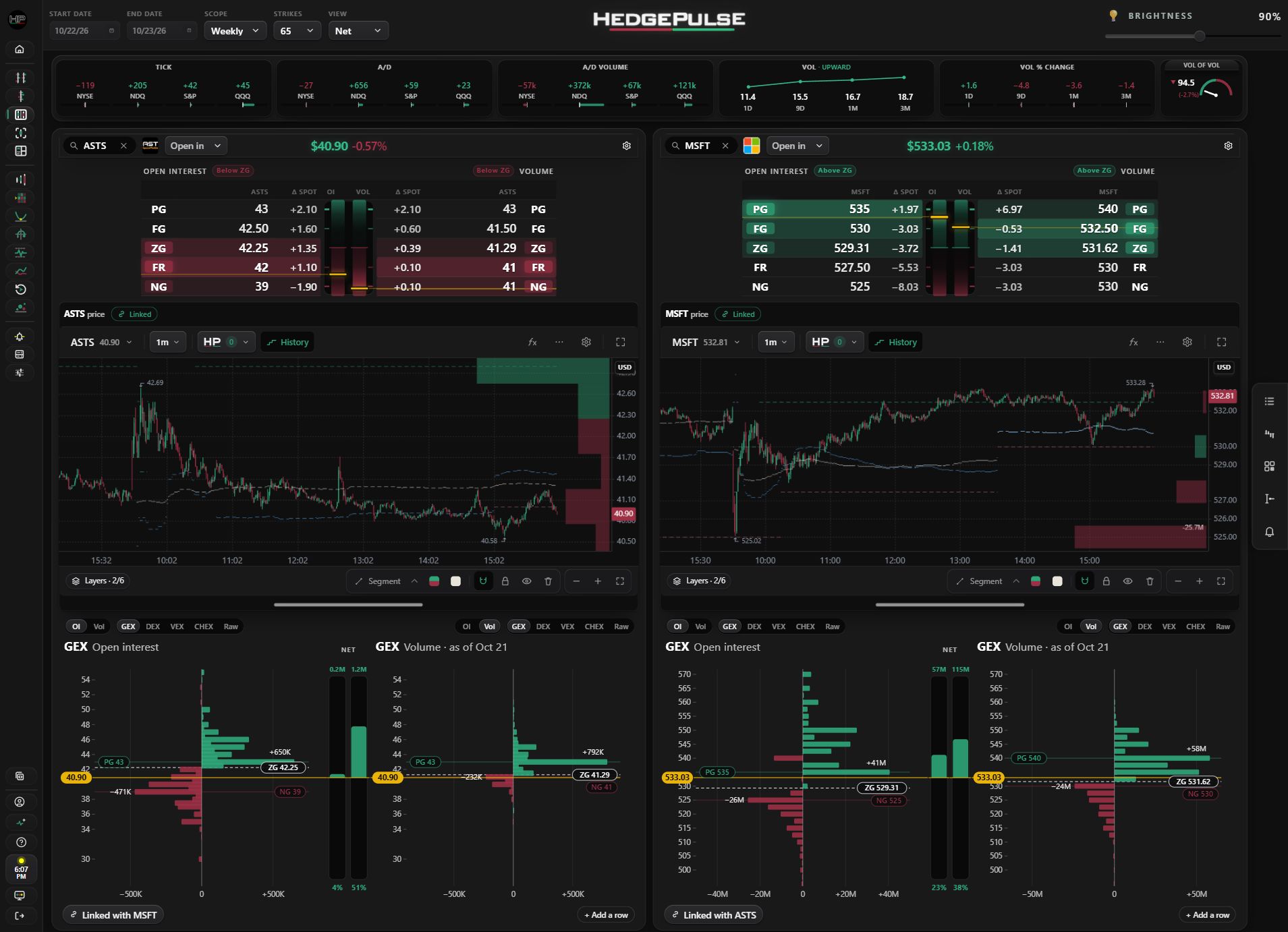Screen dimensions: 1288x932
Task: Click the help question mark in left sidebar
Action: point(21,842)
